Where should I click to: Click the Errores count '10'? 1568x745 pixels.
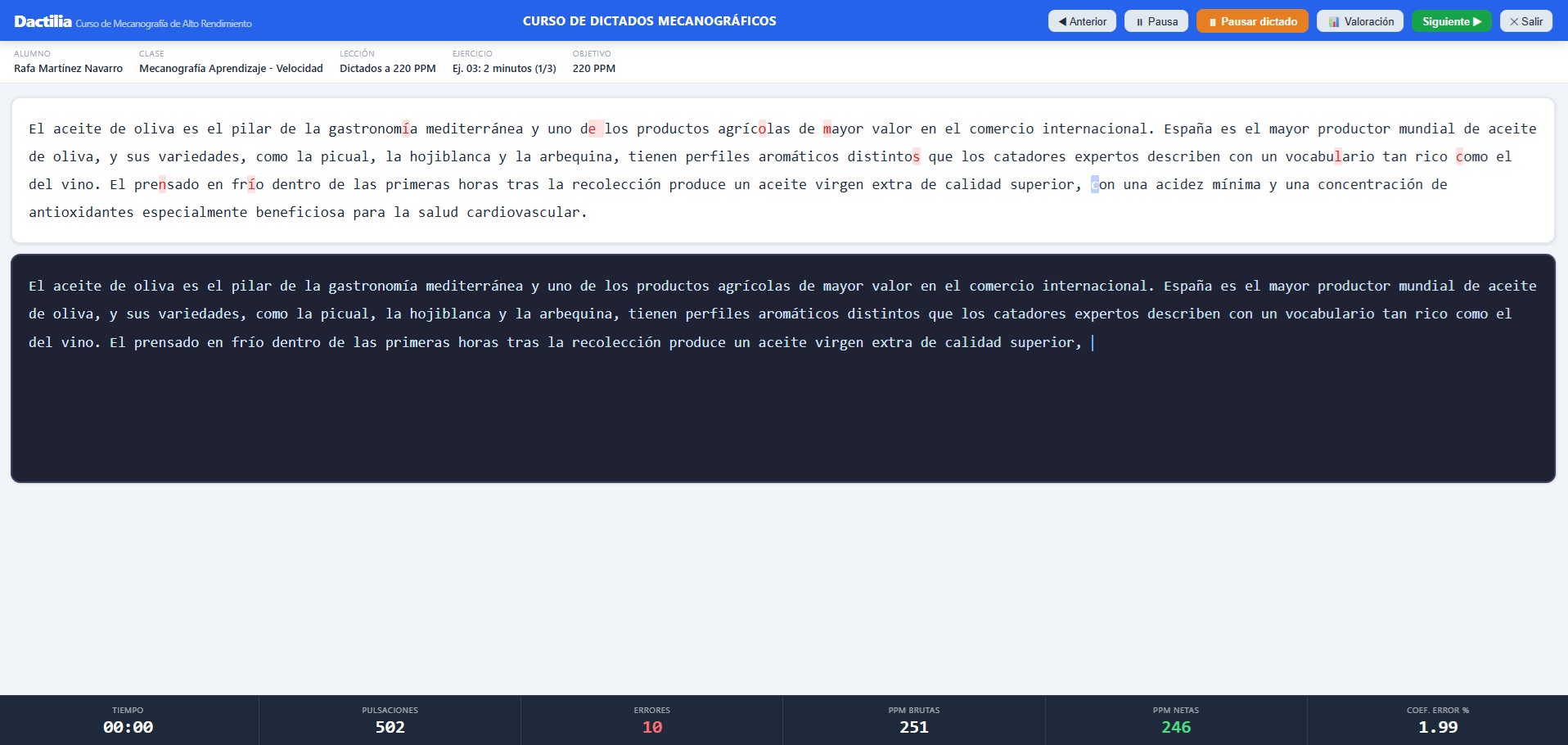tap(652, 727)
